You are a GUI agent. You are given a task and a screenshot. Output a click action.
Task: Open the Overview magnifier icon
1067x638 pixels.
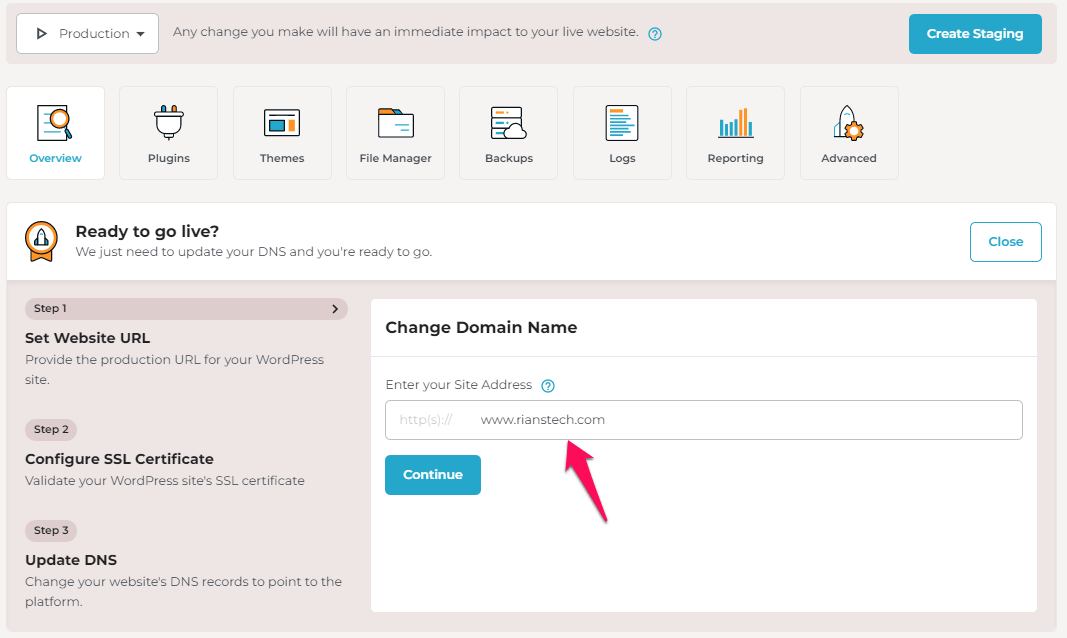pyautogui.click(x=54, y=123)
